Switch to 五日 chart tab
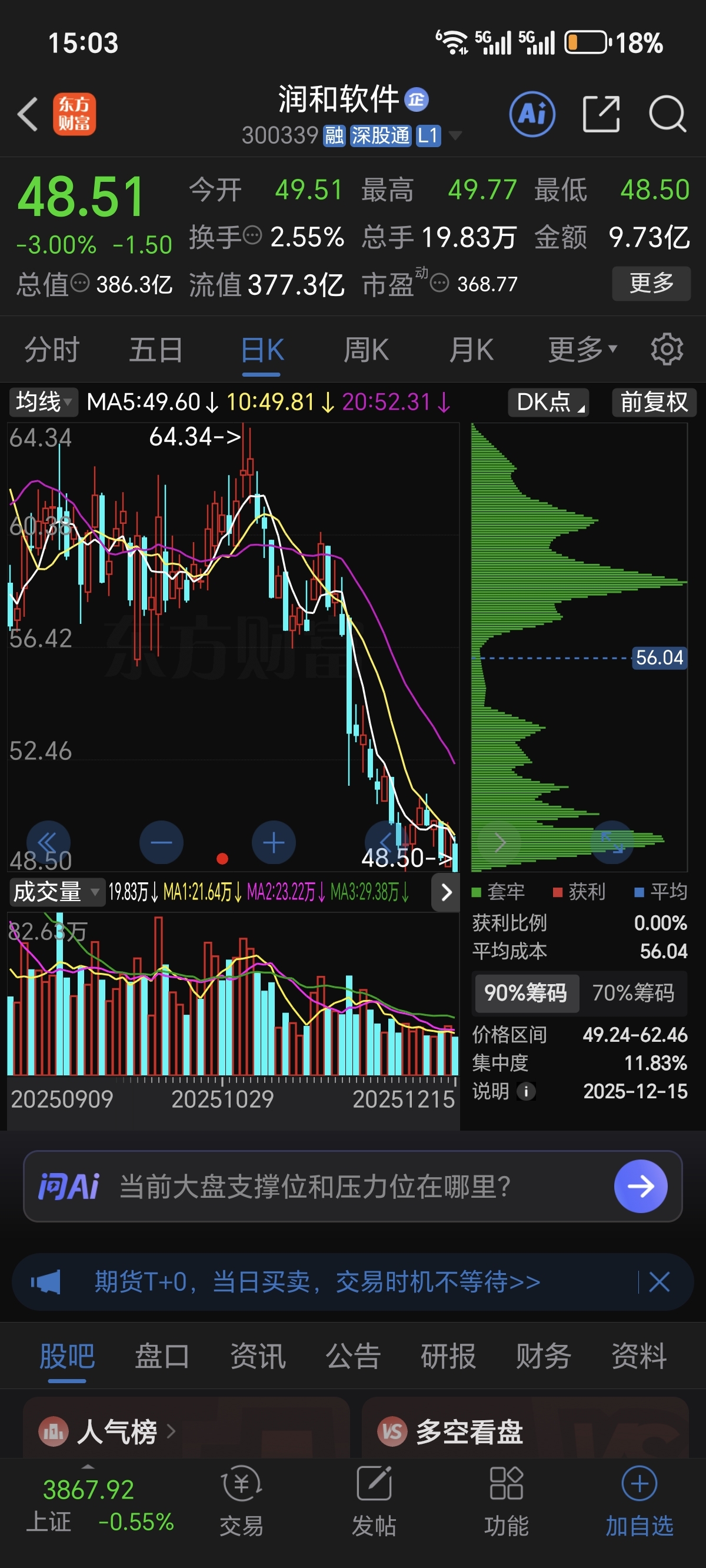The height and width of the screenshot is (1568, 706). [x=156, y=350]
